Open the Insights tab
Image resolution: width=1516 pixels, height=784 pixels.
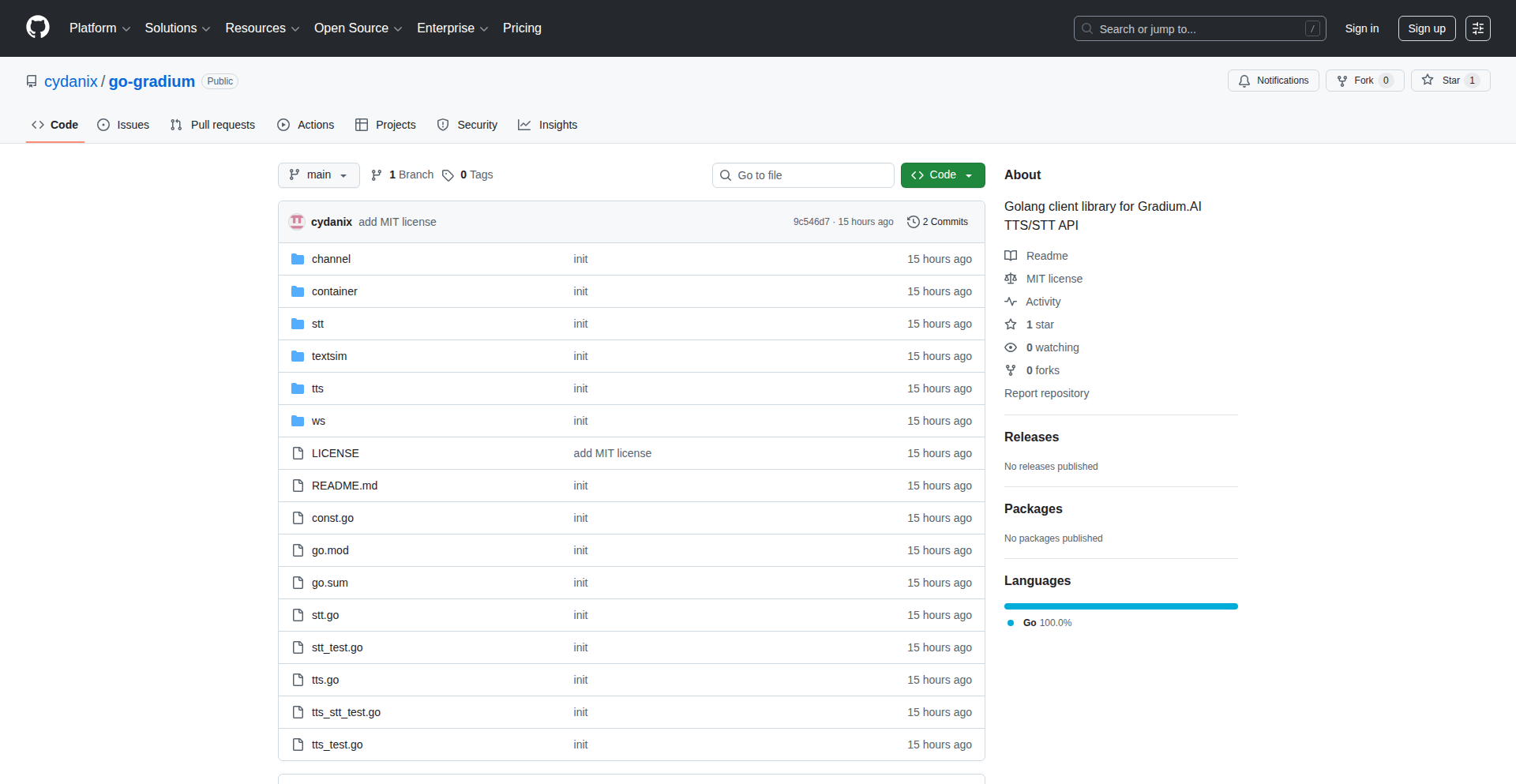click(x=557, y=125)
